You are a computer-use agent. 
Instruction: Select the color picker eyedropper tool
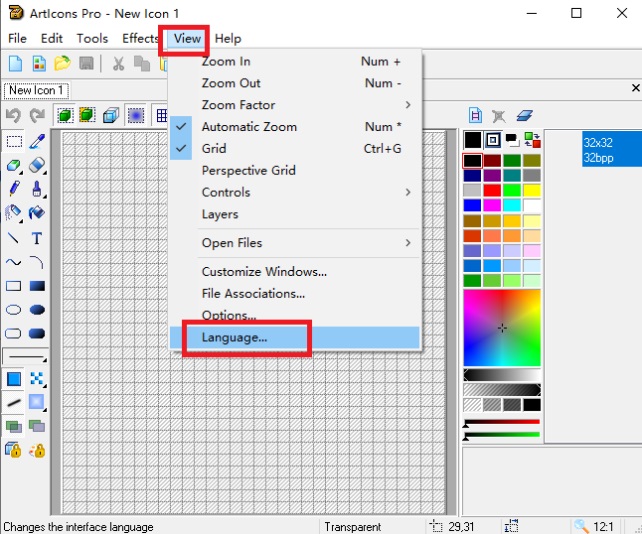(37, 142)
